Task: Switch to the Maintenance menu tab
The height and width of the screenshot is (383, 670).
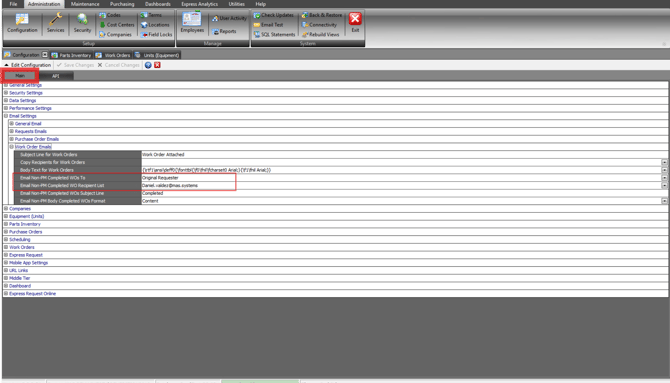Action: tap(85, 4)
